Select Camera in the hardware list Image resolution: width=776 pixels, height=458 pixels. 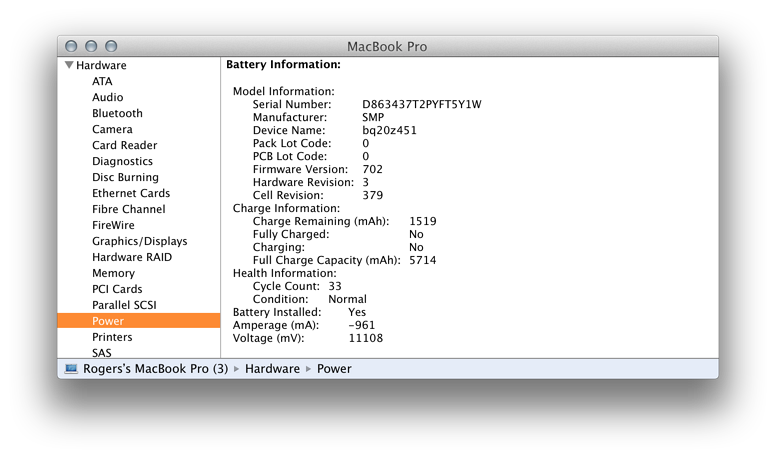point(112,129)
